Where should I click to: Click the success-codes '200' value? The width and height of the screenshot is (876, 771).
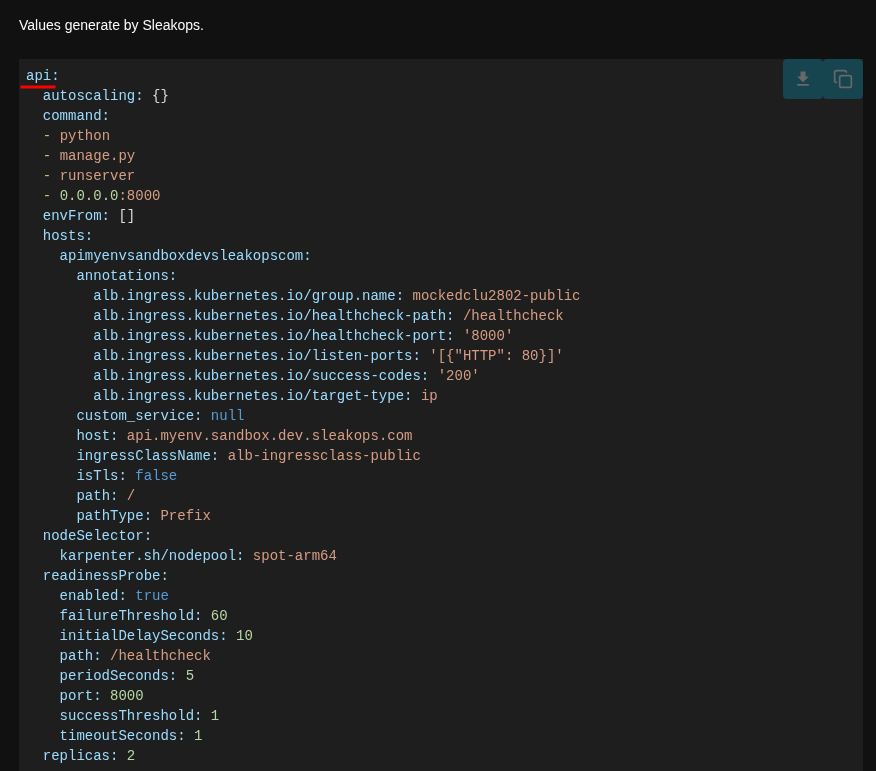click(459, 375)
